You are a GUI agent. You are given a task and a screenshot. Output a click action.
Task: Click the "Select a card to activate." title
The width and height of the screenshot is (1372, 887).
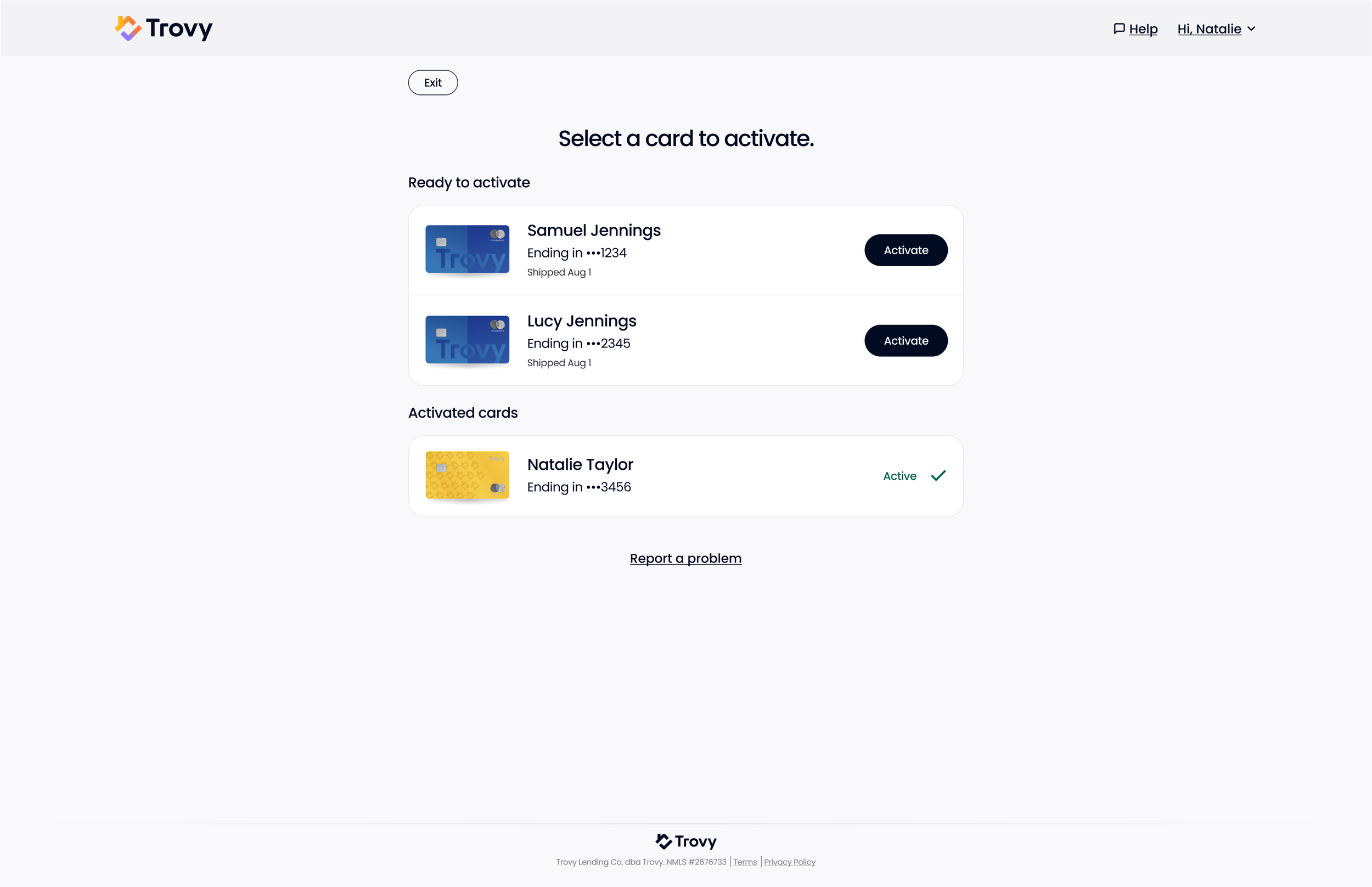pyautogui.click(x=685, y=138)
